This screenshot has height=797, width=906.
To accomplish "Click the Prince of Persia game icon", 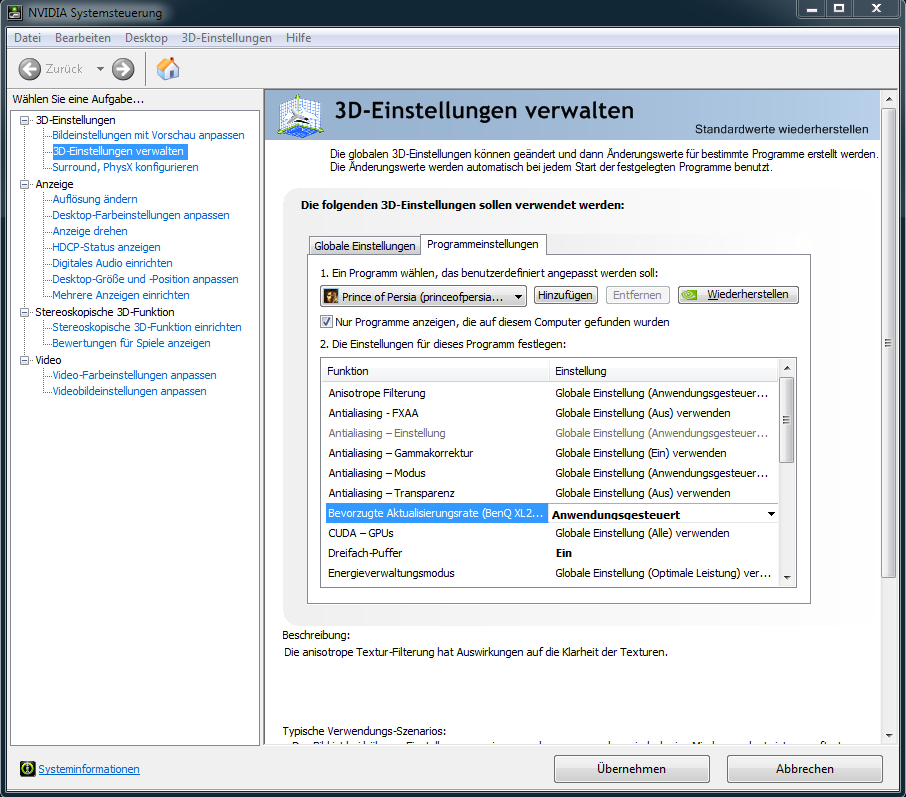I will click(x=331, y=296).
